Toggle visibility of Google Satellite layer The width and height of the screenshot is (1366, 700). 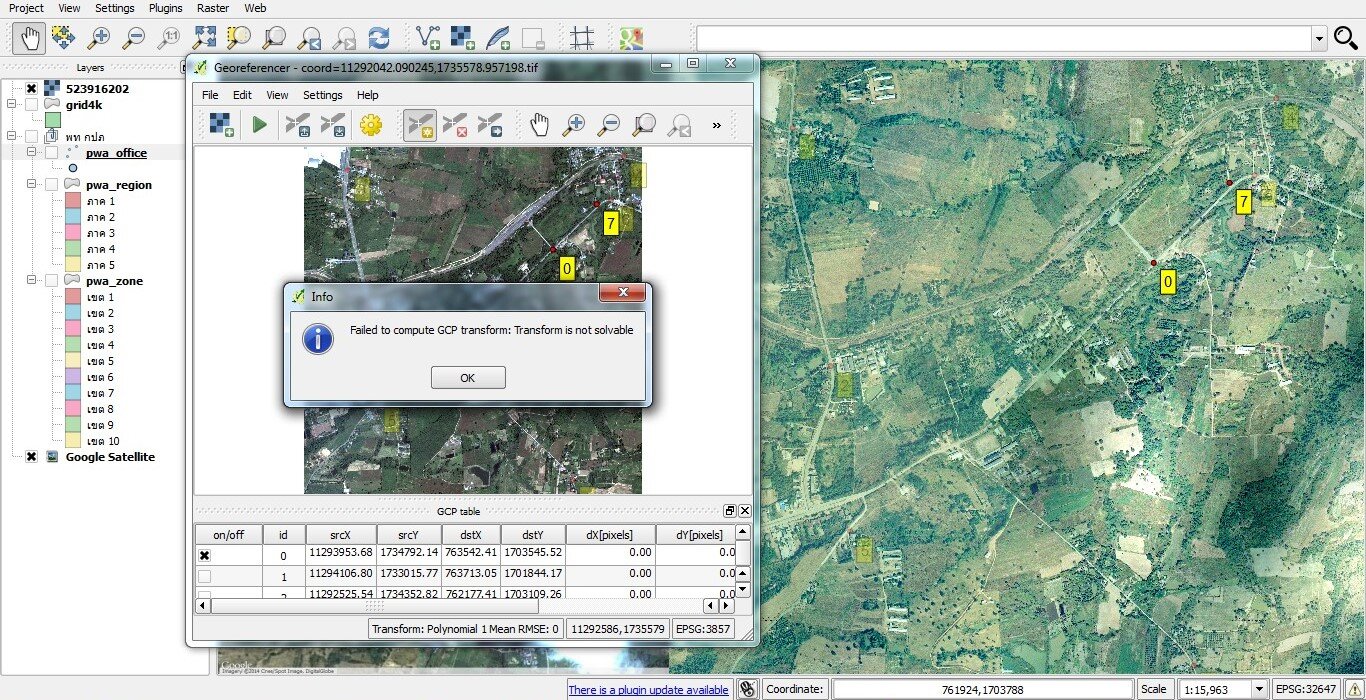[31, 457]
